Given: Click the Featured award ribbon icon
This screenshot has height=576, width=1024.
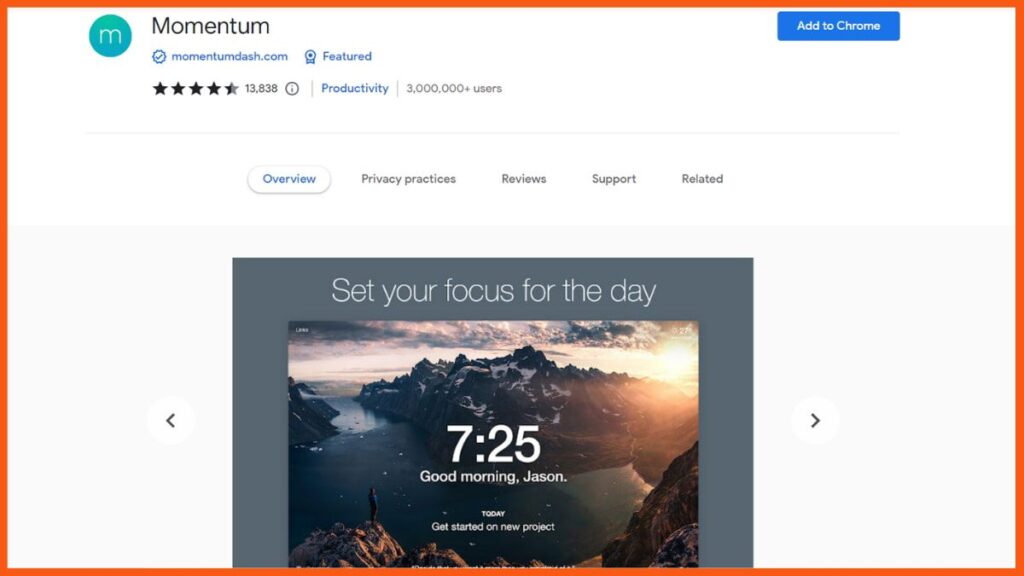Looking at the screenshot, I should tap(310, 57).
